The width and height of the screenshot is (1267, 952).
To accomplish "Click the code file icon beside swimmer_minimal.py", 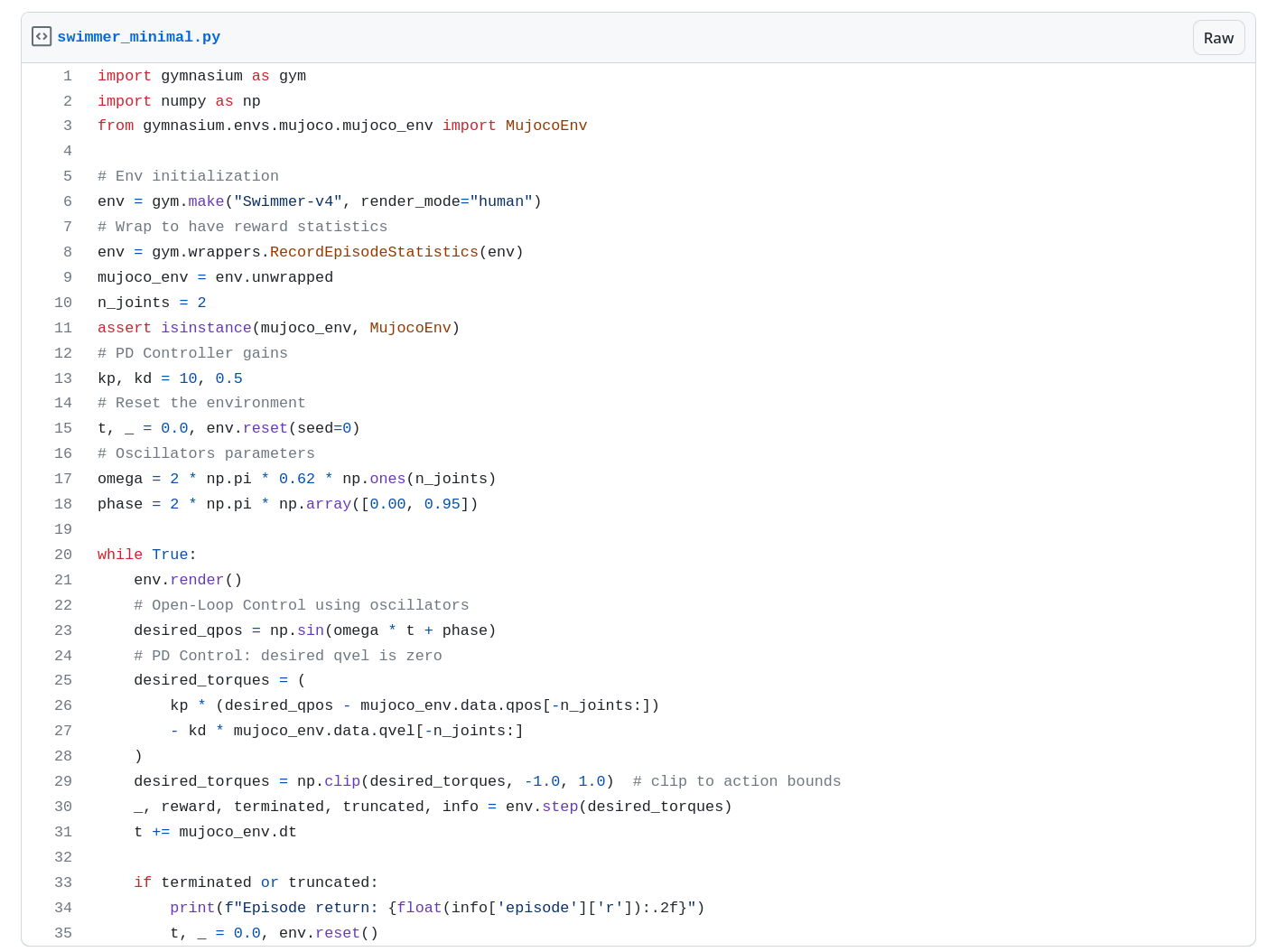I will click(42, 36).
